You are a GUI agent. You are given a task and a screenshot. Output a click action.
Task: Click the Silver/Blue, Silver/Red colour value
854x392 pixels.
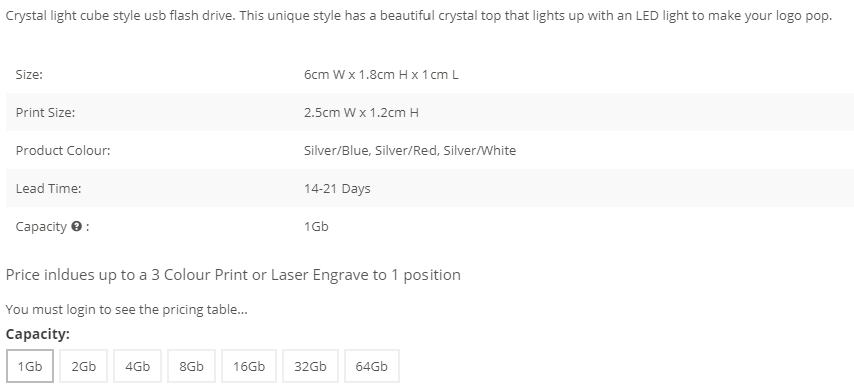410,150
